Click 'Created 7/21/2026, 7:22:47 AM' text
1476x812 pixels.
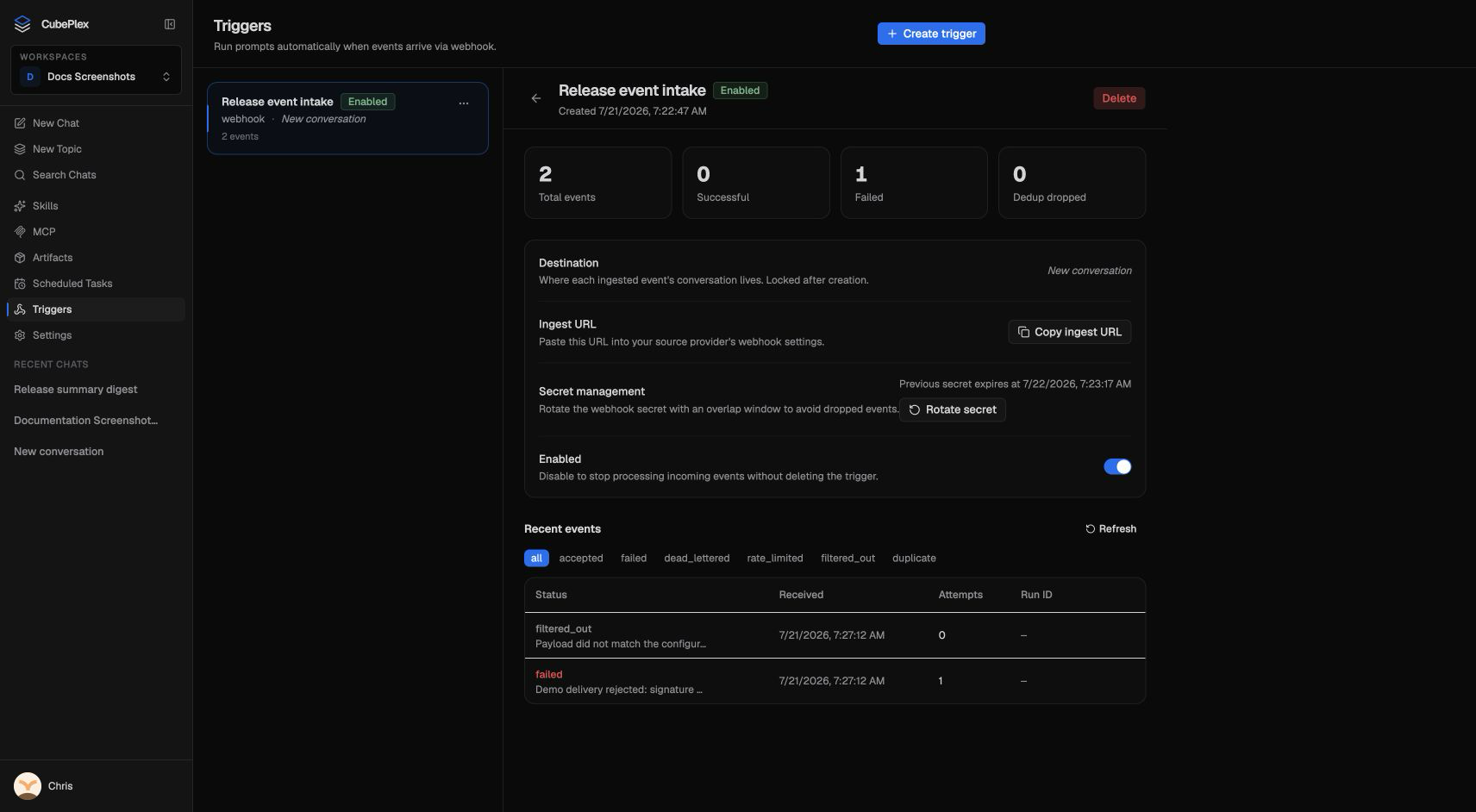point(632,111)
